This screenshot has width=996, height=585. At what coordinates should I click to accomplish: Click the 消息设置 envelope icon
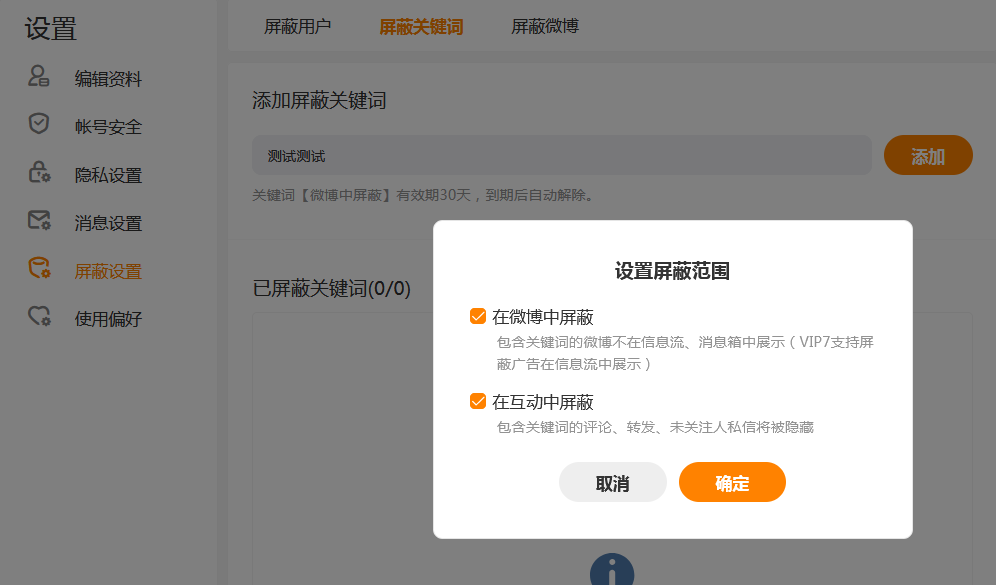[39, 220]
